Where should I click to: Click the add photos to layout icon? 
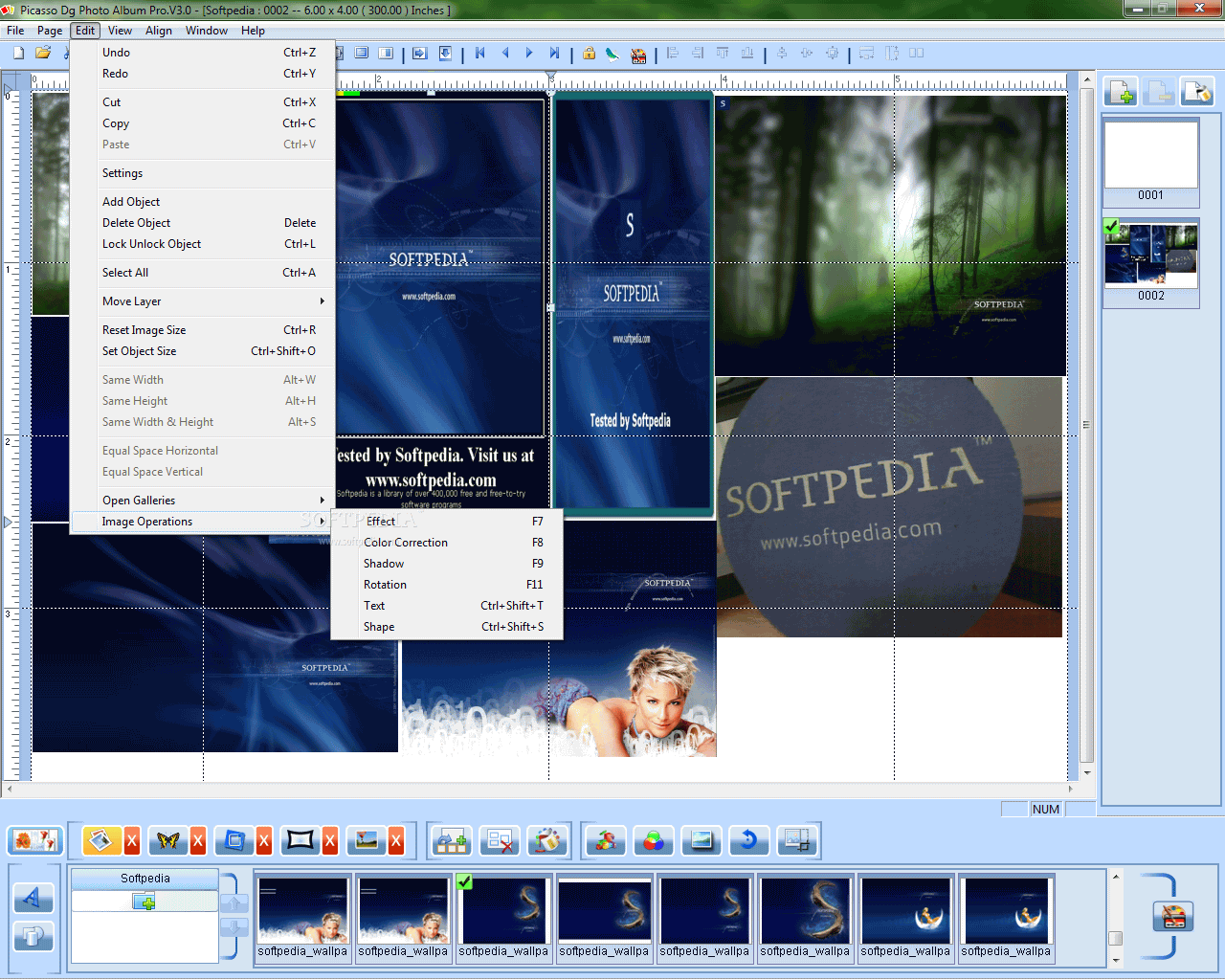click(451, 840)
